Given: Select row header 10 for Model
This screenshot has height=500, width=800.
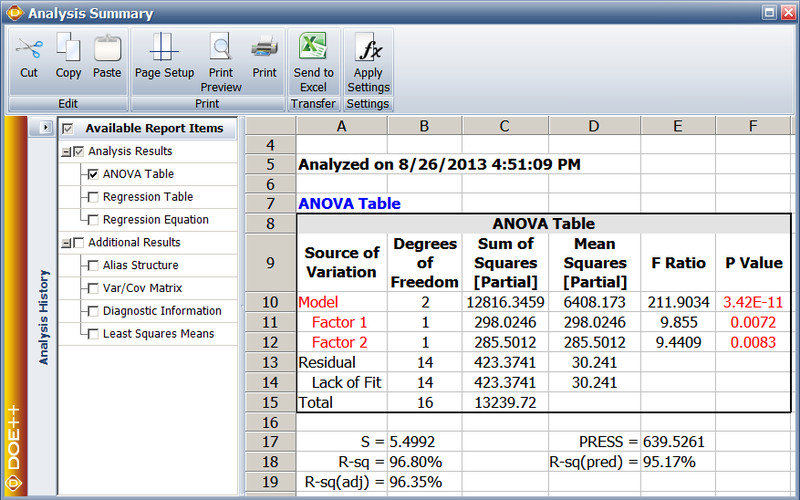Looking at the screenshot, I should point(270,301).
